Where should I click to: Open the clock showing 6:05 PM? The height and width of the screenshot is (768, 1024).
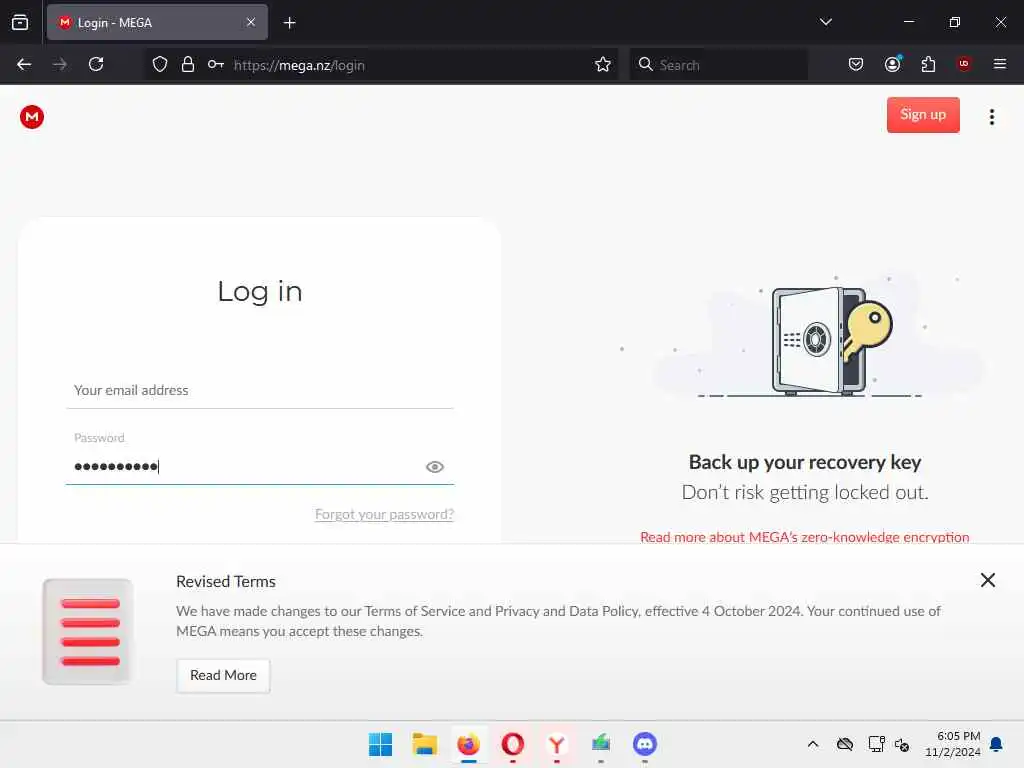953,744
